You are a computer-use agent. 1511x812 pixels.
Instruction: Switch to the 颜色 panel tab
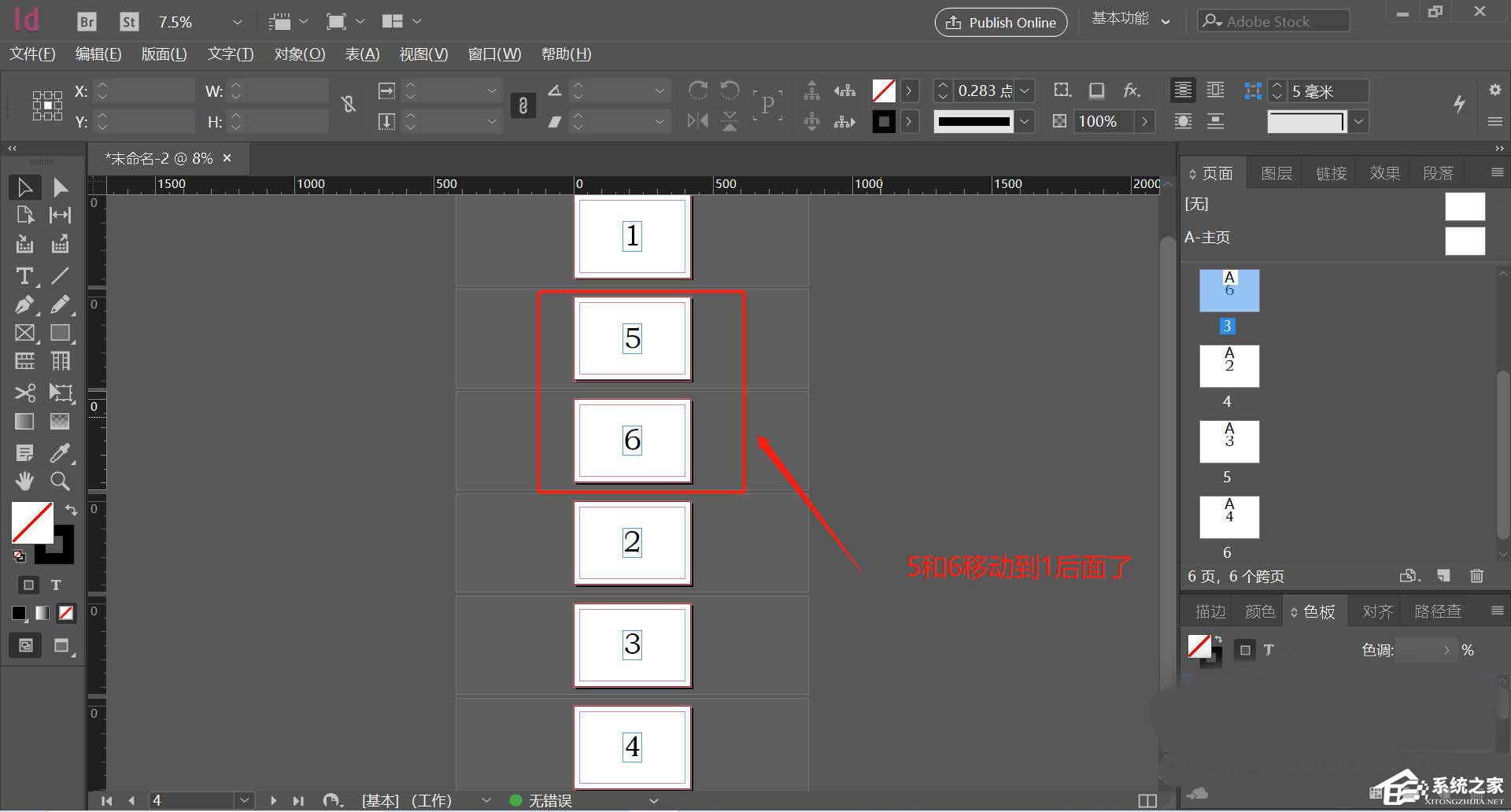(1259, 611)
